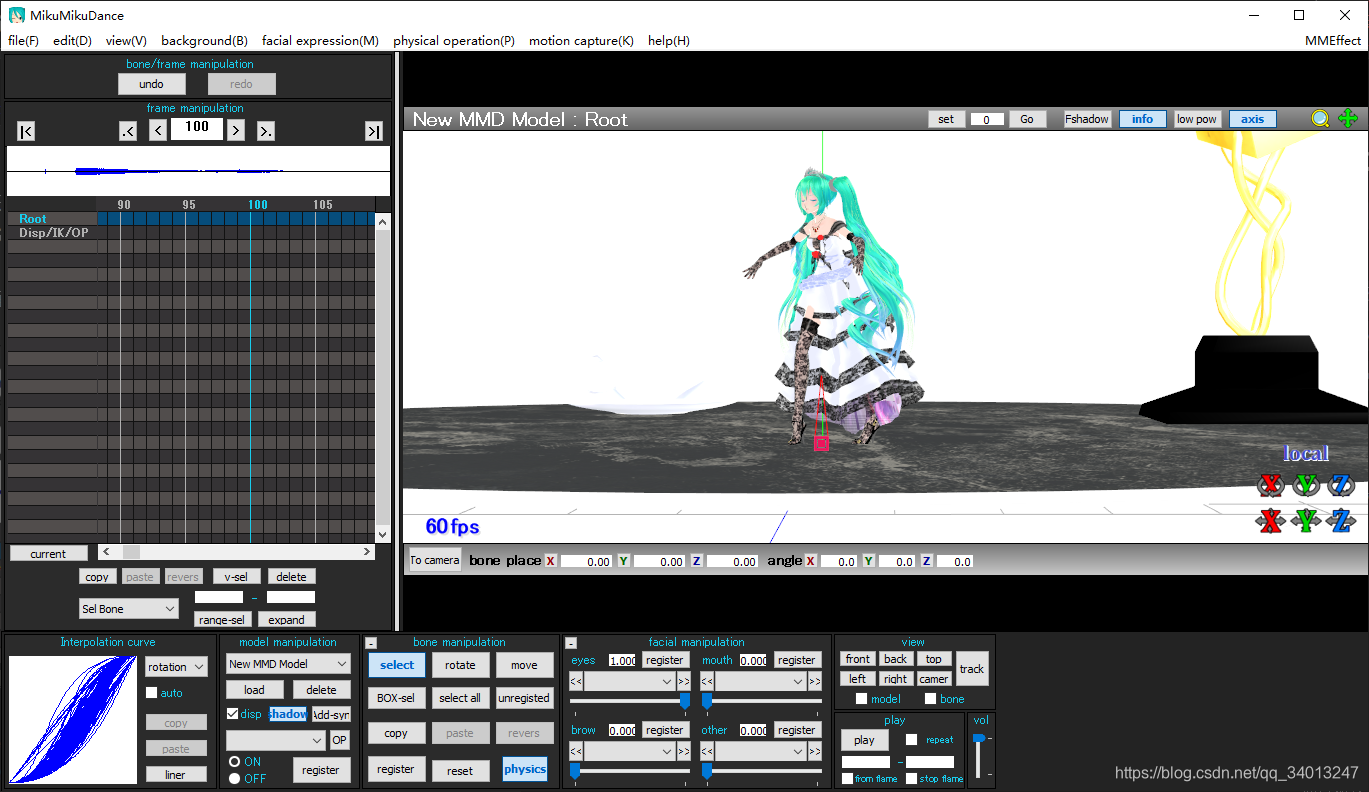Image resolution: width=1369 pixels, height=792 pixels.
Task: Click the upper red X rotation axis icon
Action: pyautogui.click(x=1271, y=485)
